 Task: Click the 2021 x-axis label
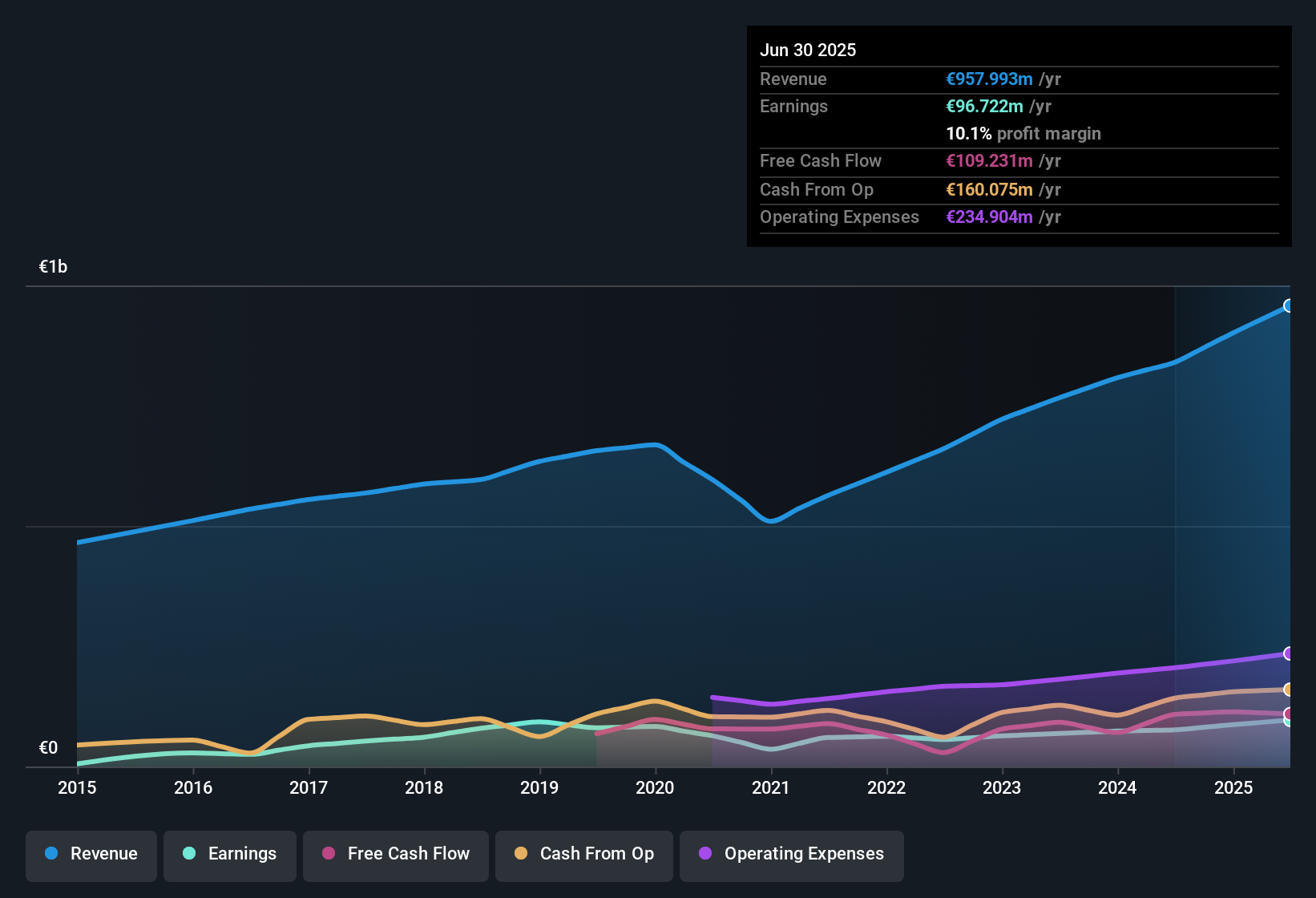click(771, 788)
